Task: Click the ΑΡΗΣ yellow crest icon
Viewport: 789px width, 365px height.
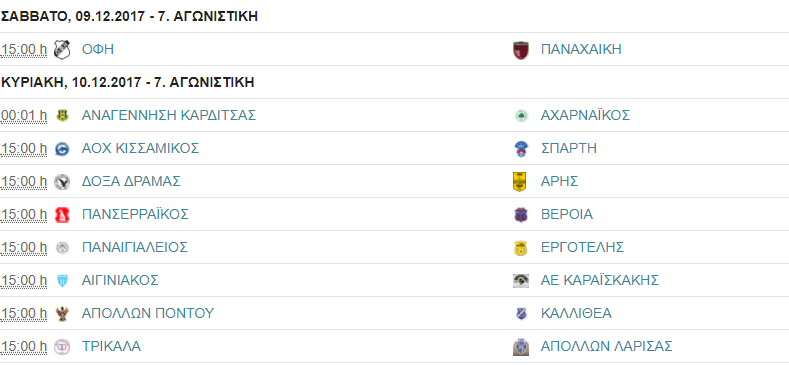Action: click(519, 182)
